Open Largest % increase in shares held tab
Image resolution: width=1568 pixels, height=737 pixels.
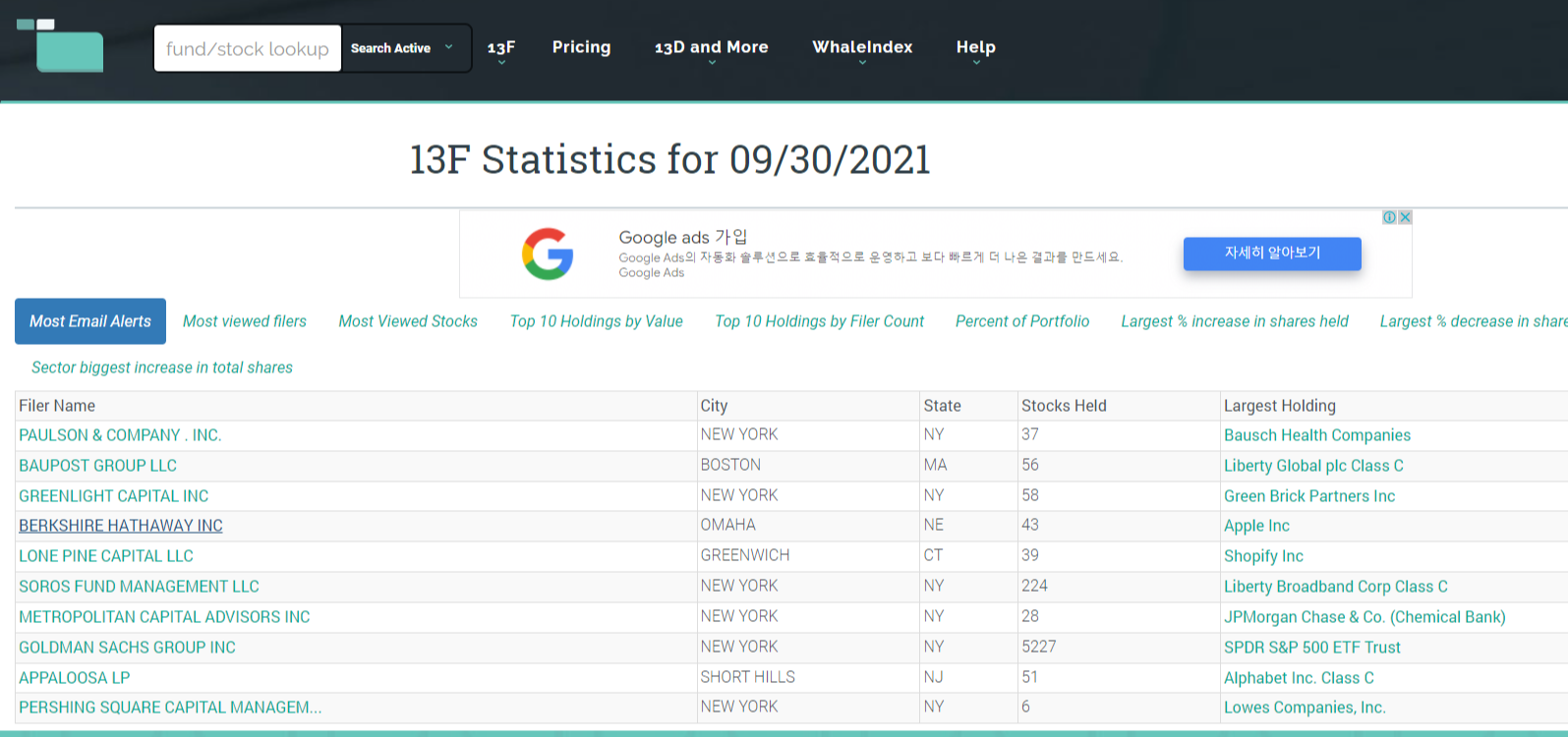coord(1235,321)
